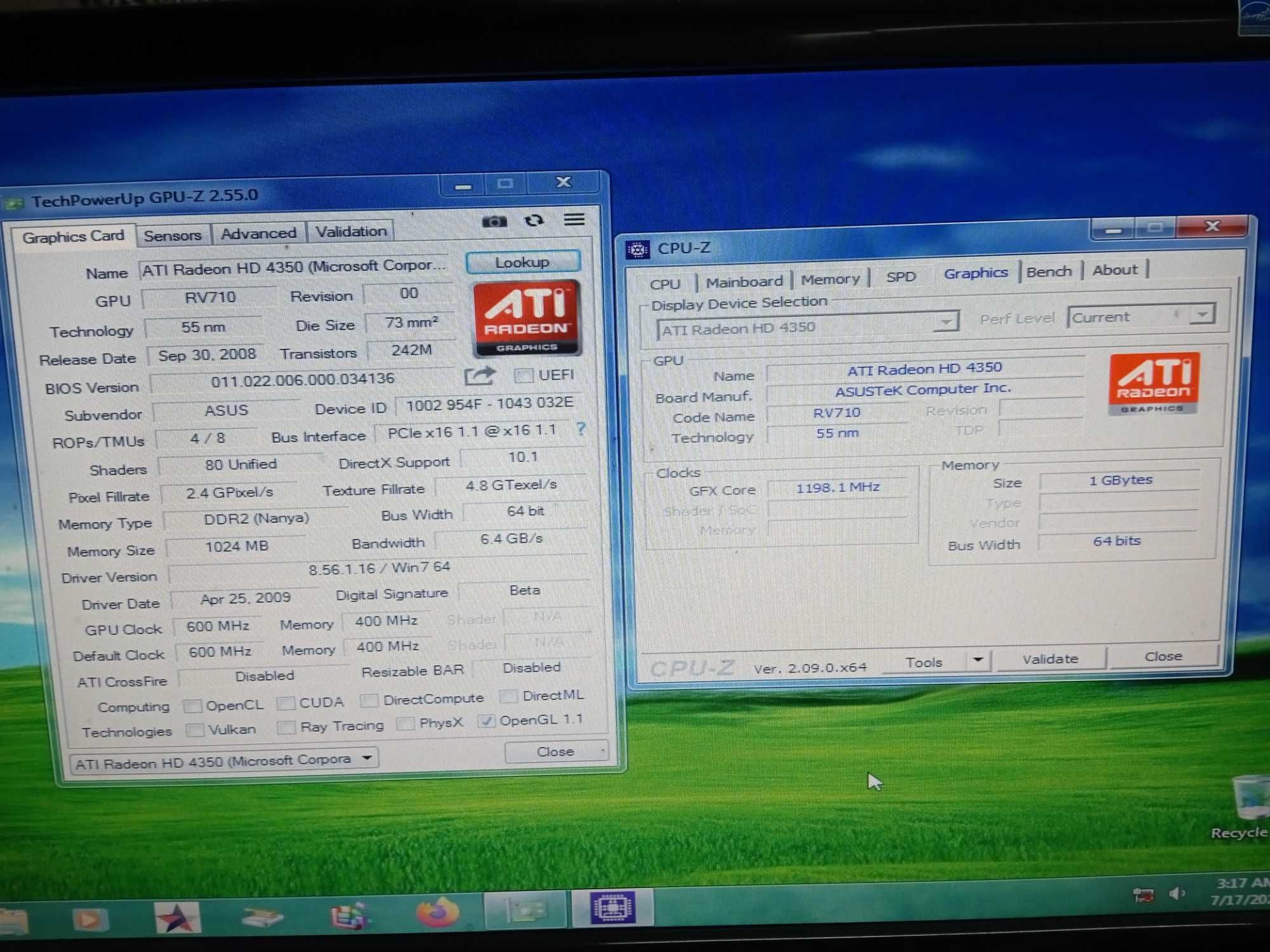The image size is (1270, 952).
Task: Switch to the About tab in CPU-Z
Action: click(x=1115, y=270)
